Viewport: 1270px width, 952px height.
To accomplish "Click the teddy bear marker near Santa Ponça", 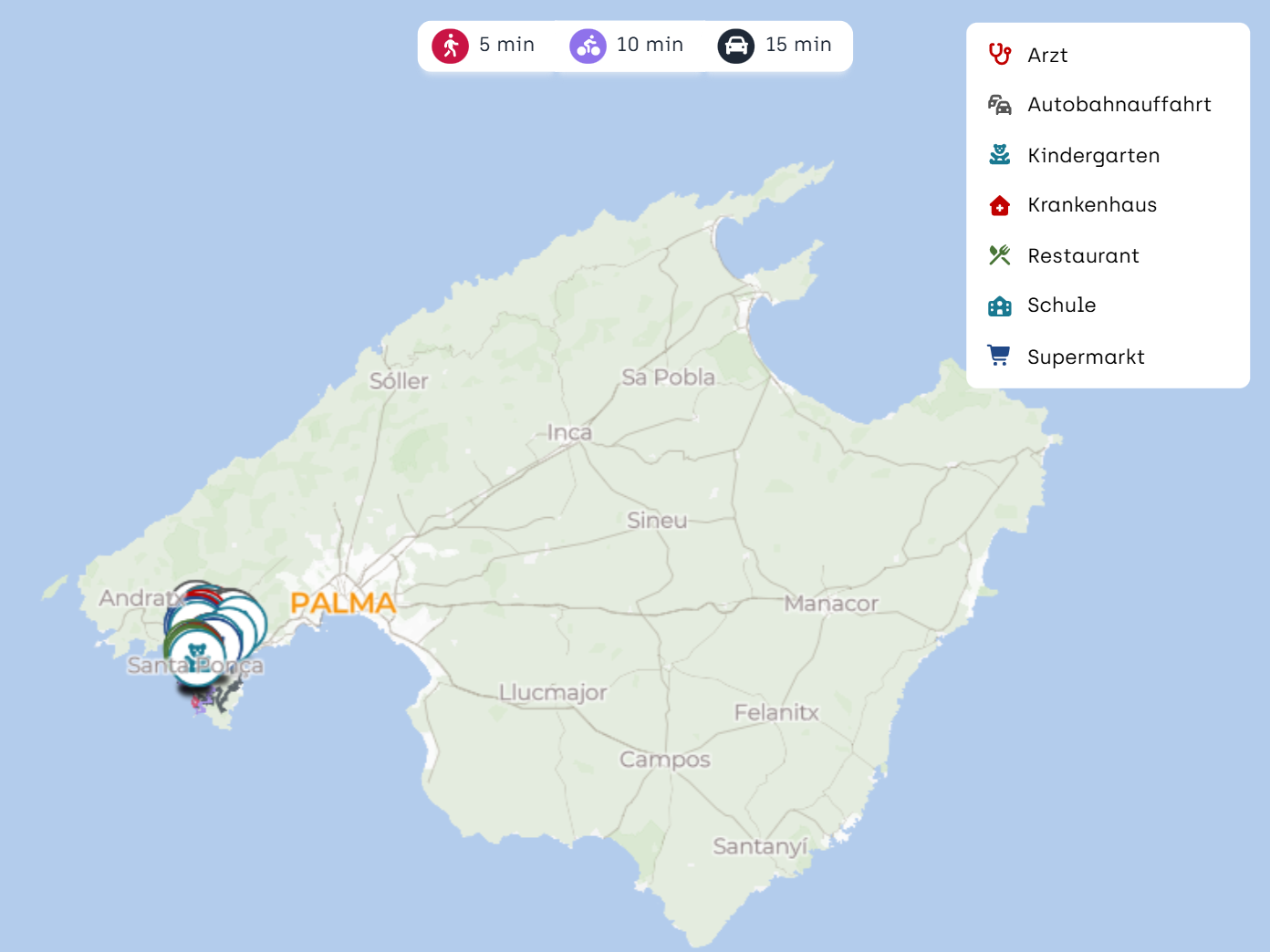I will 196,656.
